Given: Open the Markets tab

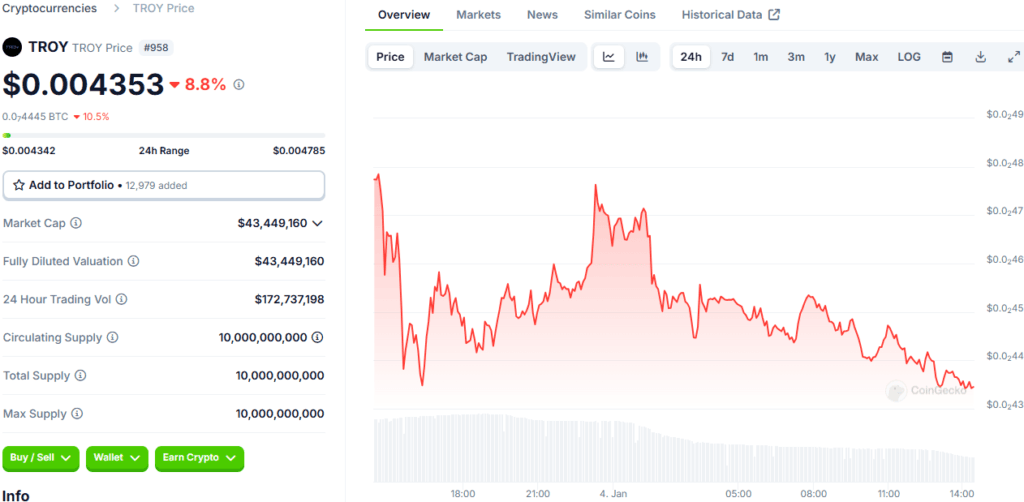Looking at the screenshot, I should [x=479, y=14].
